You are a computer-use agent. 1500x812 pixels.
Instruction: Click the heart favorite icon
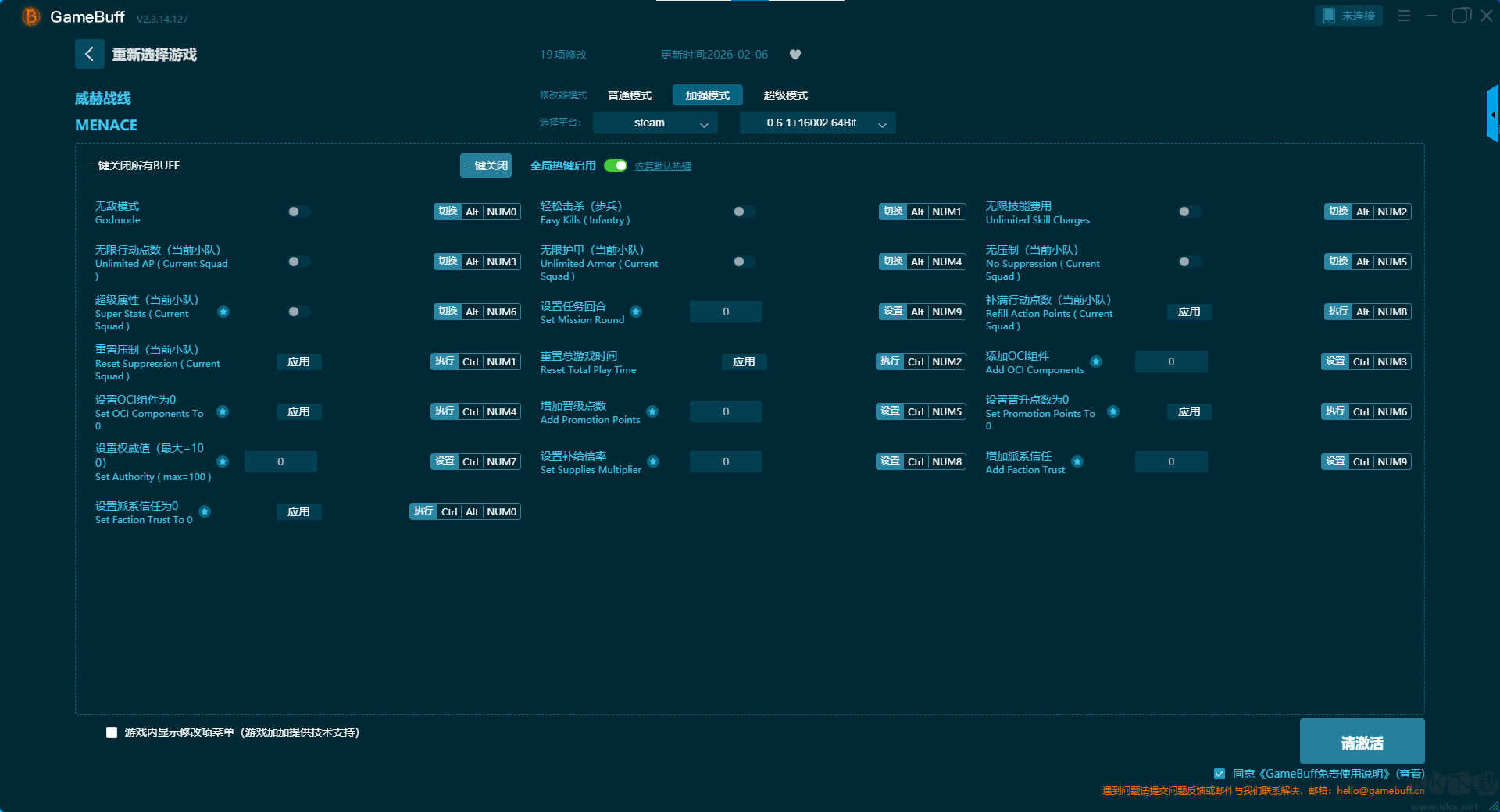795,55
